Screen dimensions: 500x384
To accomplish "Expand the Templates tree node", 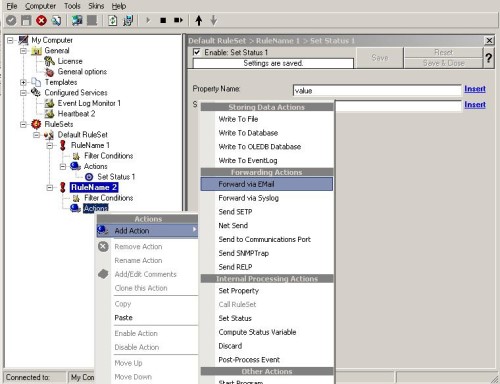I will click(x=23, y=82).
